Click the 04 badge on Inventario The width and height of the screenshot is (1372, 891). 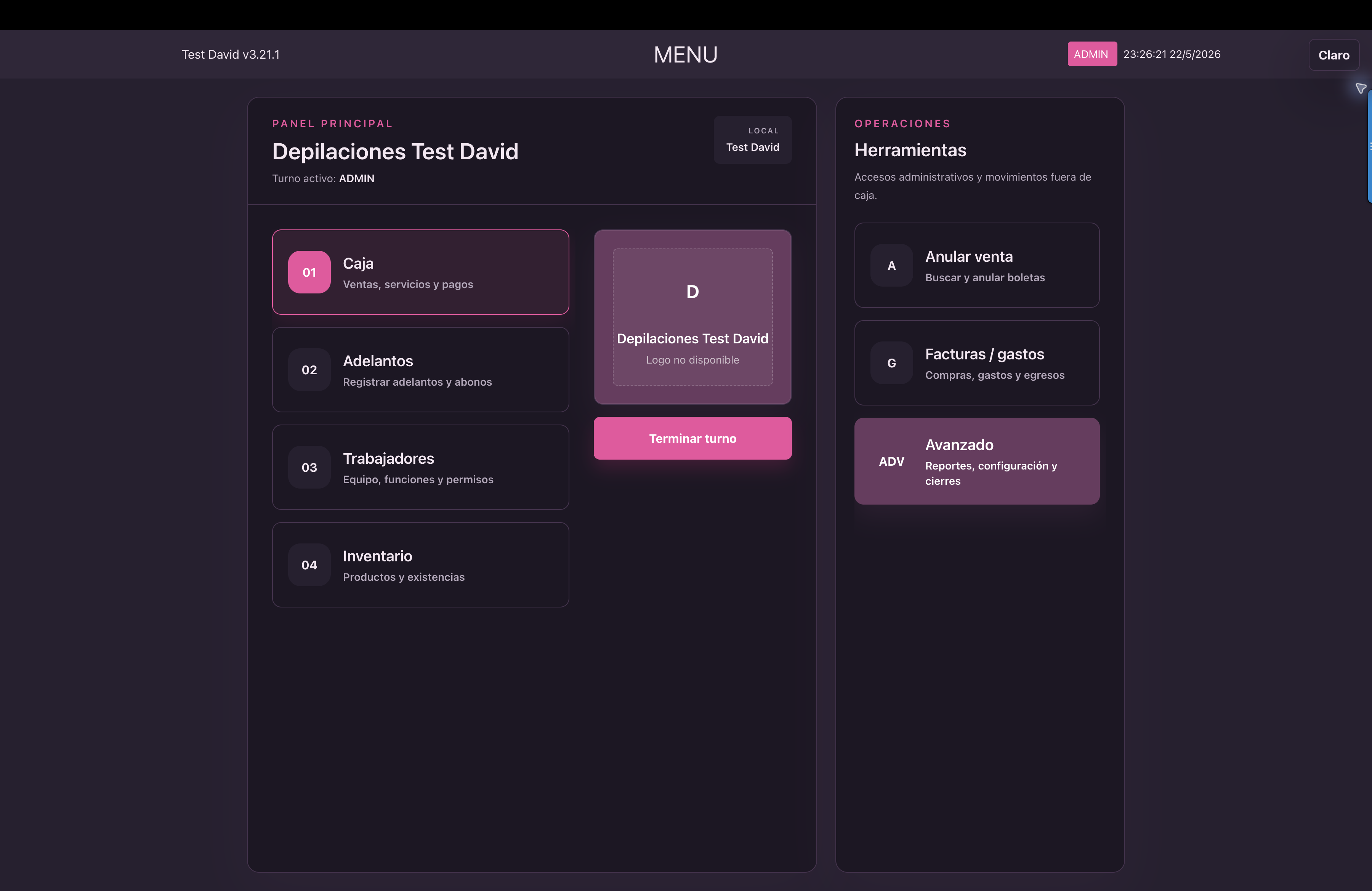pos(309,565)
